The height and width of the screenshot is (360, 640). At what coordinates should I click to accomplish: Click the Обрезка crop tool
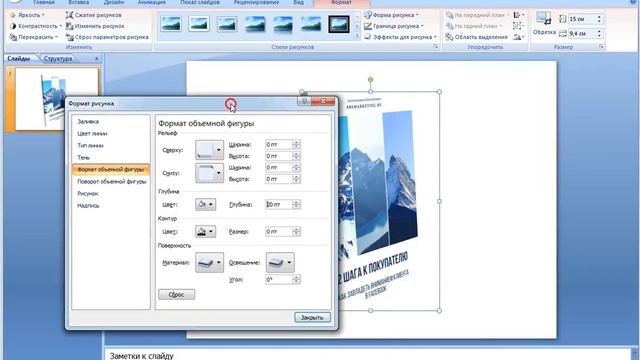point(544,24)
